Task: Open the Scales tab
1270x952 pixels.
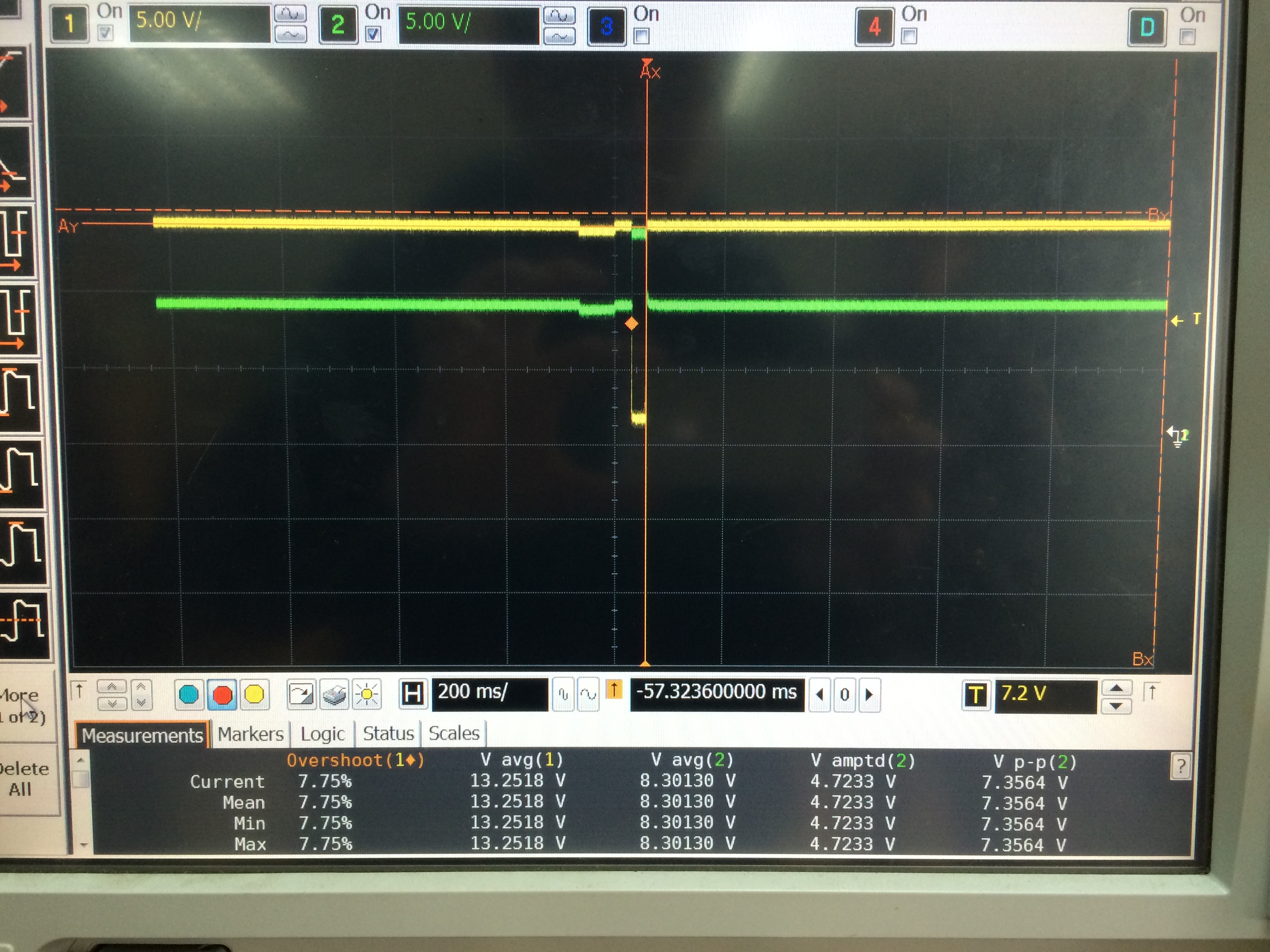Action: tap(454, 733)
